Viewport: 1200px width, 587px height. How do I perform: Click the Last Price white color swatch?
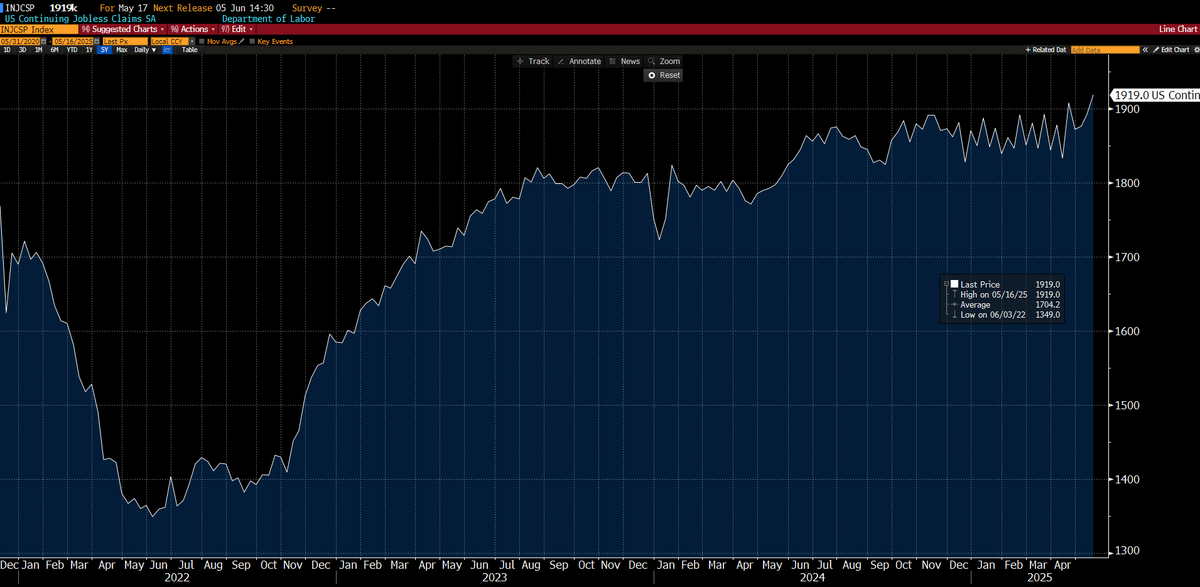pos(954,284)
